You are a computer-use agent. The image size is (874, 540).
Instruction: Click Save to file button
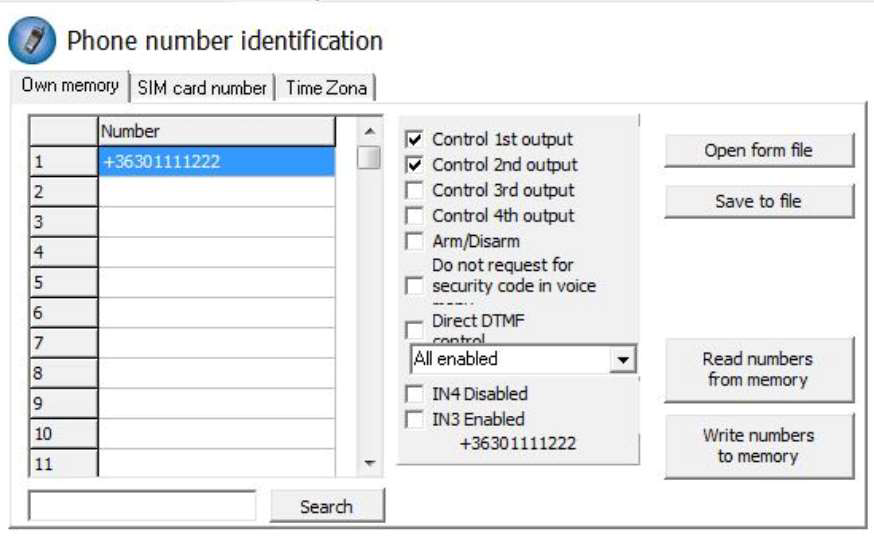759,201
